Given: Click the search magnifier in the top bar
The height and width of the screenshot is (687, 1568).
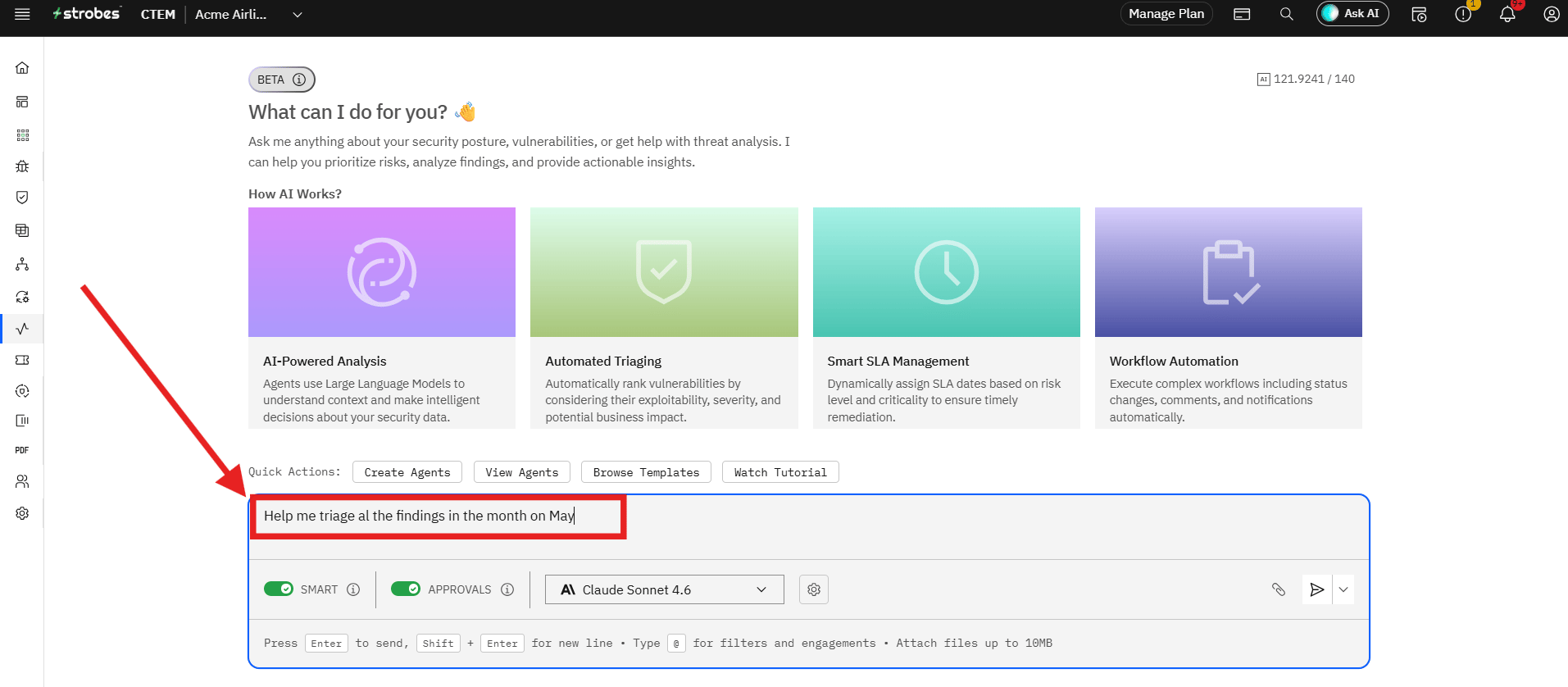Looking at the screenshot, I should click(x=1287, y=14).
